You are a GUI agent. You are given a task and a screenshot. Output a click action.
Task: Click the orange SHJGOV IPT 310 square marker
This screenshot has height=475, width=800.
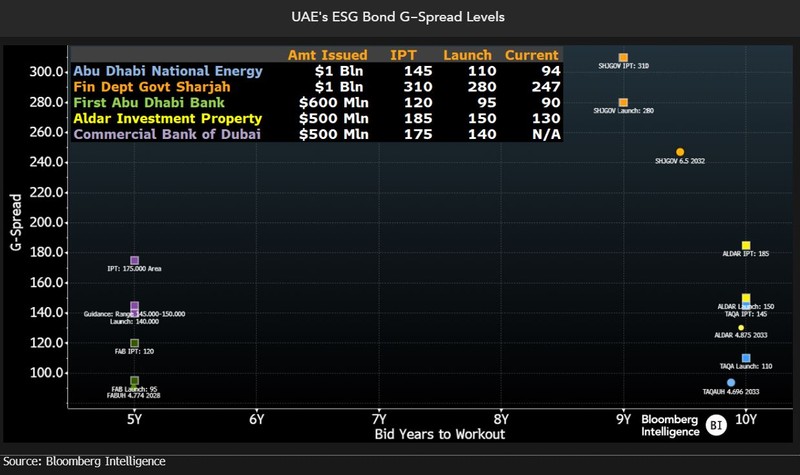tap(623, 58)
